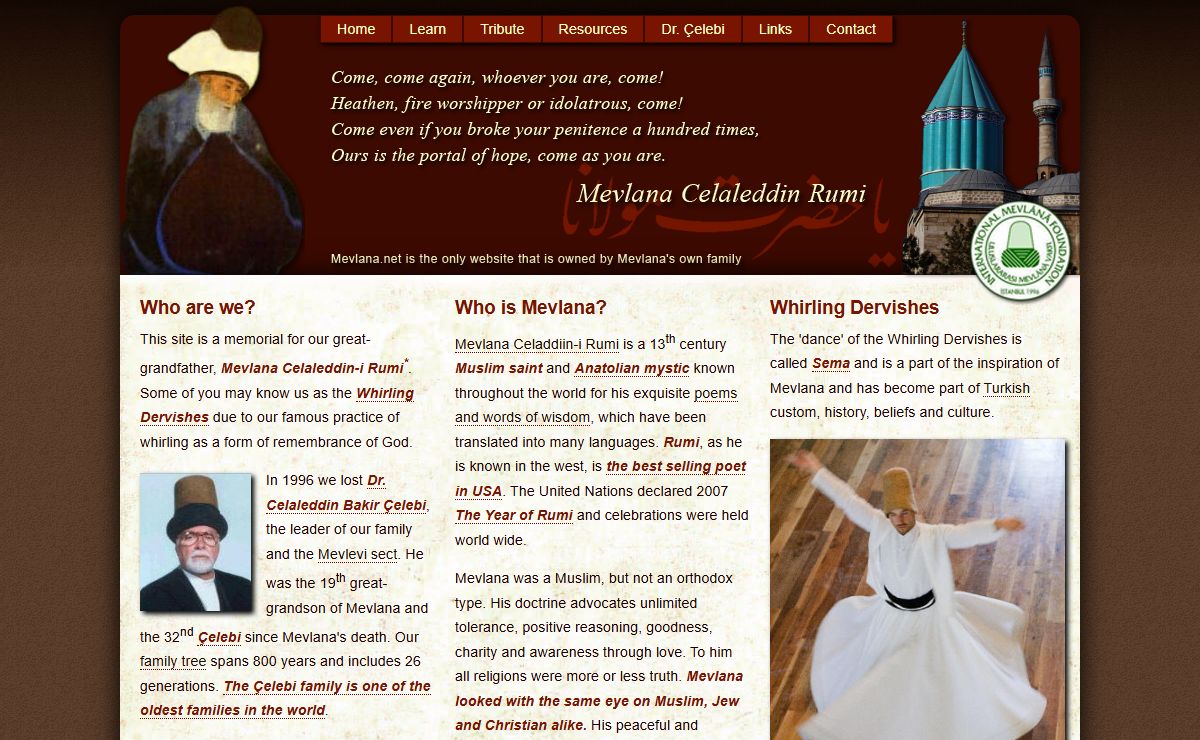Open the Dr. Çelebi portrait photo
Viewport: 1200px width, 740px height.
point(196,542)
